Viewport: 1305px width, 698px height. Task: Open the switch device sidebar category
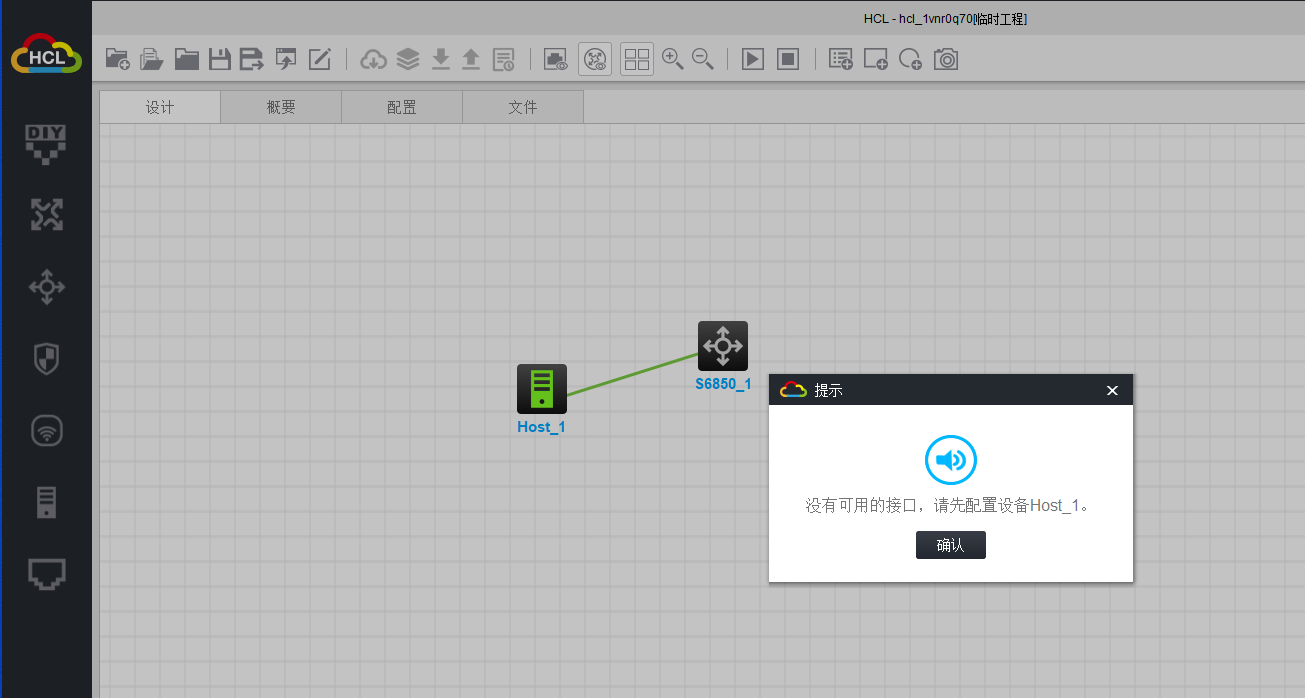pyautogui.click(x=47, y=287)
